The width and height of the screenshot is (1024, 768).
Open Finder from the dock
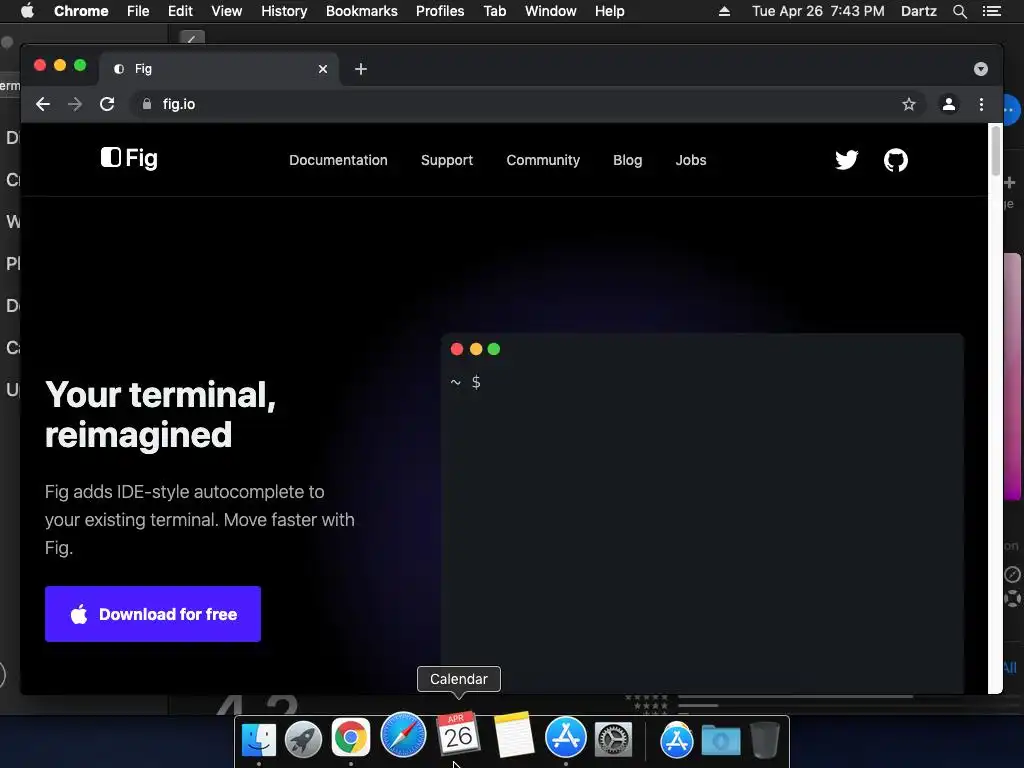click(259, 739)
